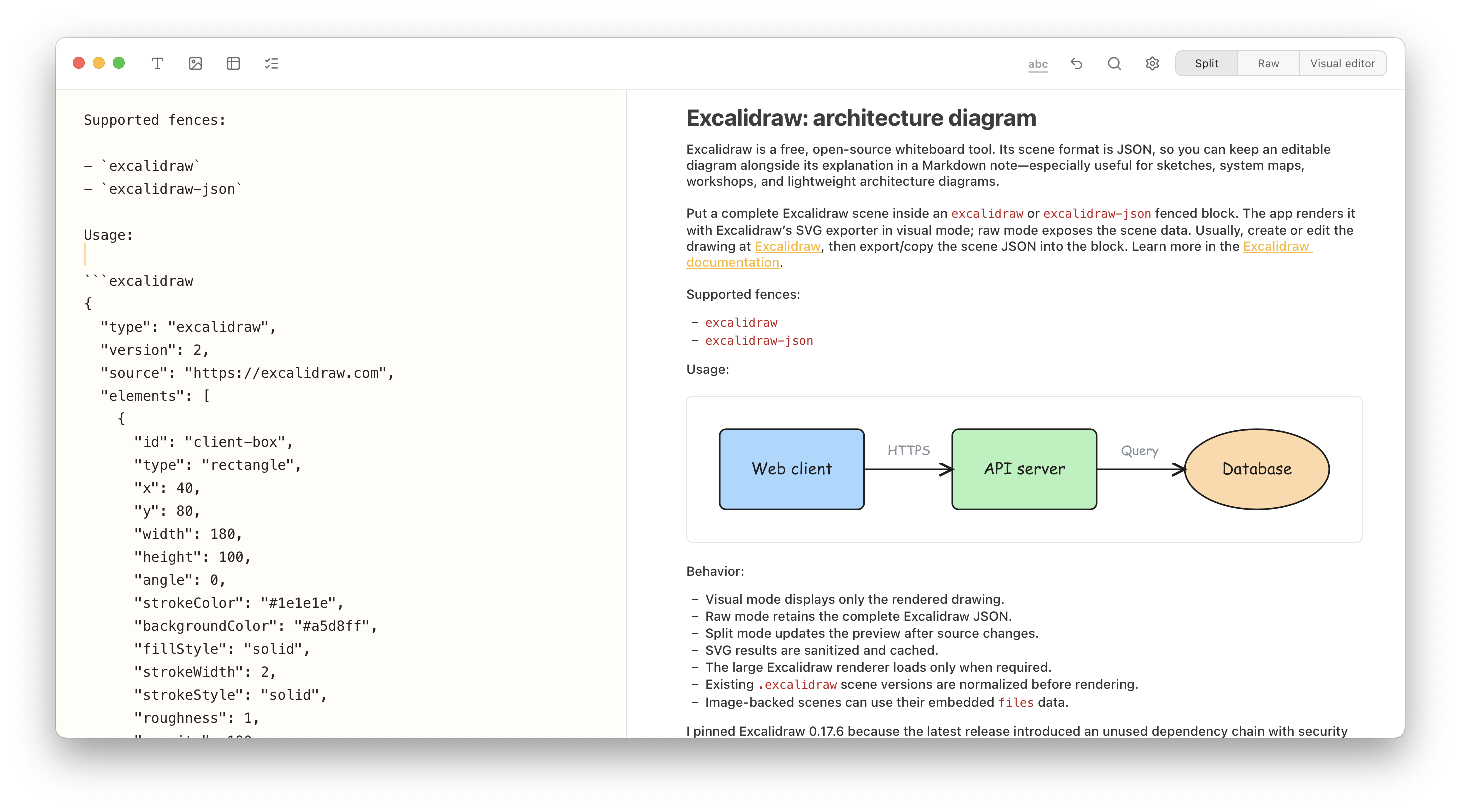Screen dimensions: 1461x812
Task: Click the Behavior: label in preview
Action: pos(715,571)
